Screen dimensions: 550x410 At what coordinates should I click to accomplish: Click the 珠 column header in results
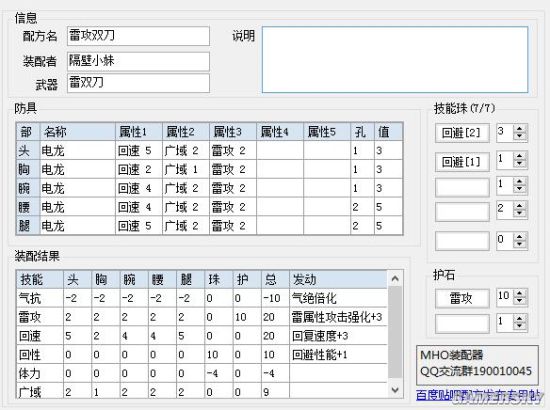tap(219, 280)
